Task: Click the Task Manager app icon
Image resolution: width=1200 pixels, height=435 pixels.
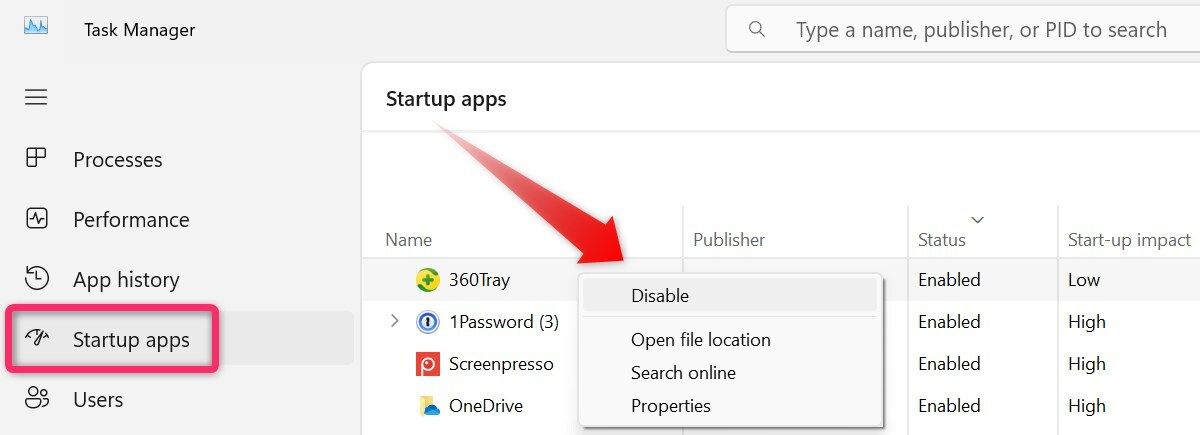Action: 36,27
